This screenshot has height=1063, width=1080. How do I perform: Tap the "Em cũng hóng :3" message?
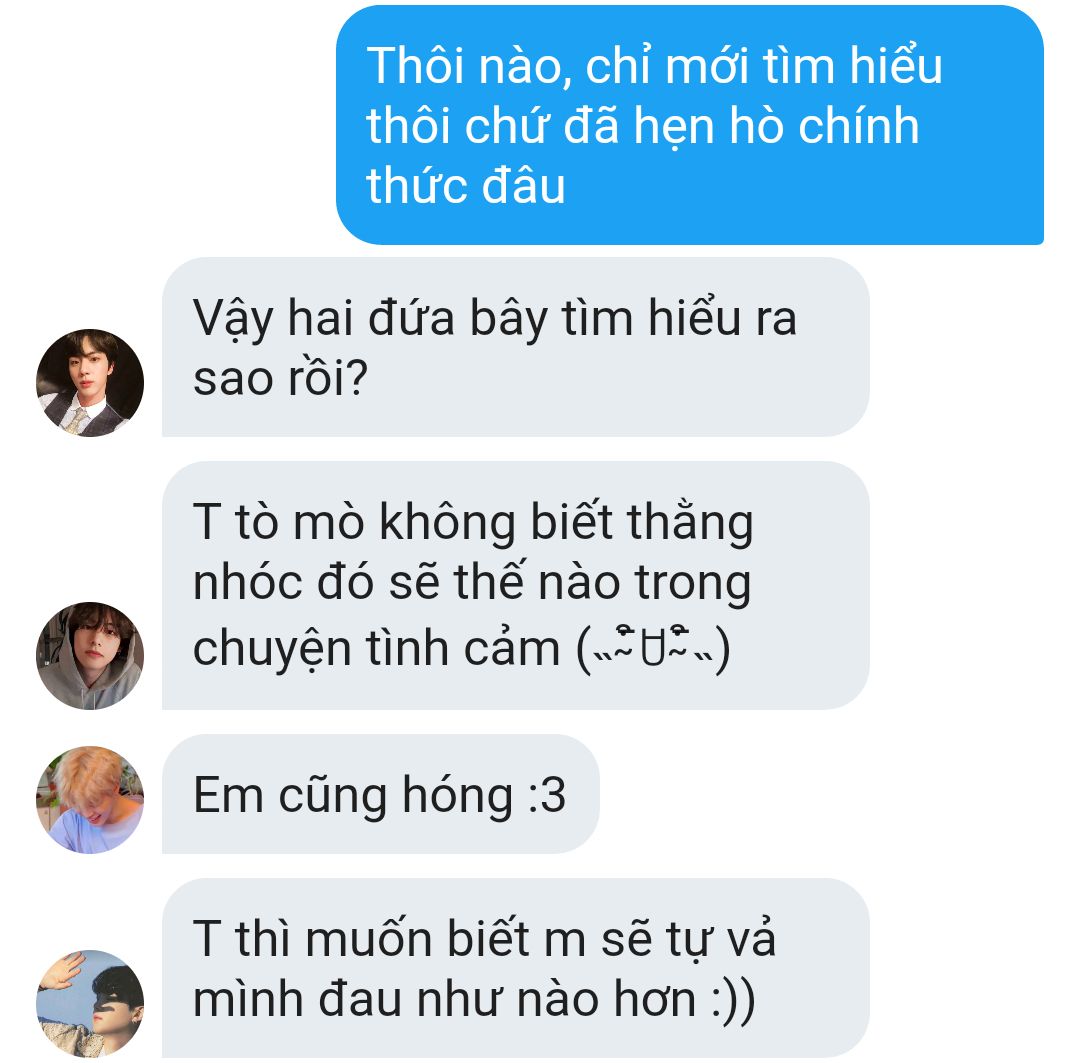coord(380,794)
